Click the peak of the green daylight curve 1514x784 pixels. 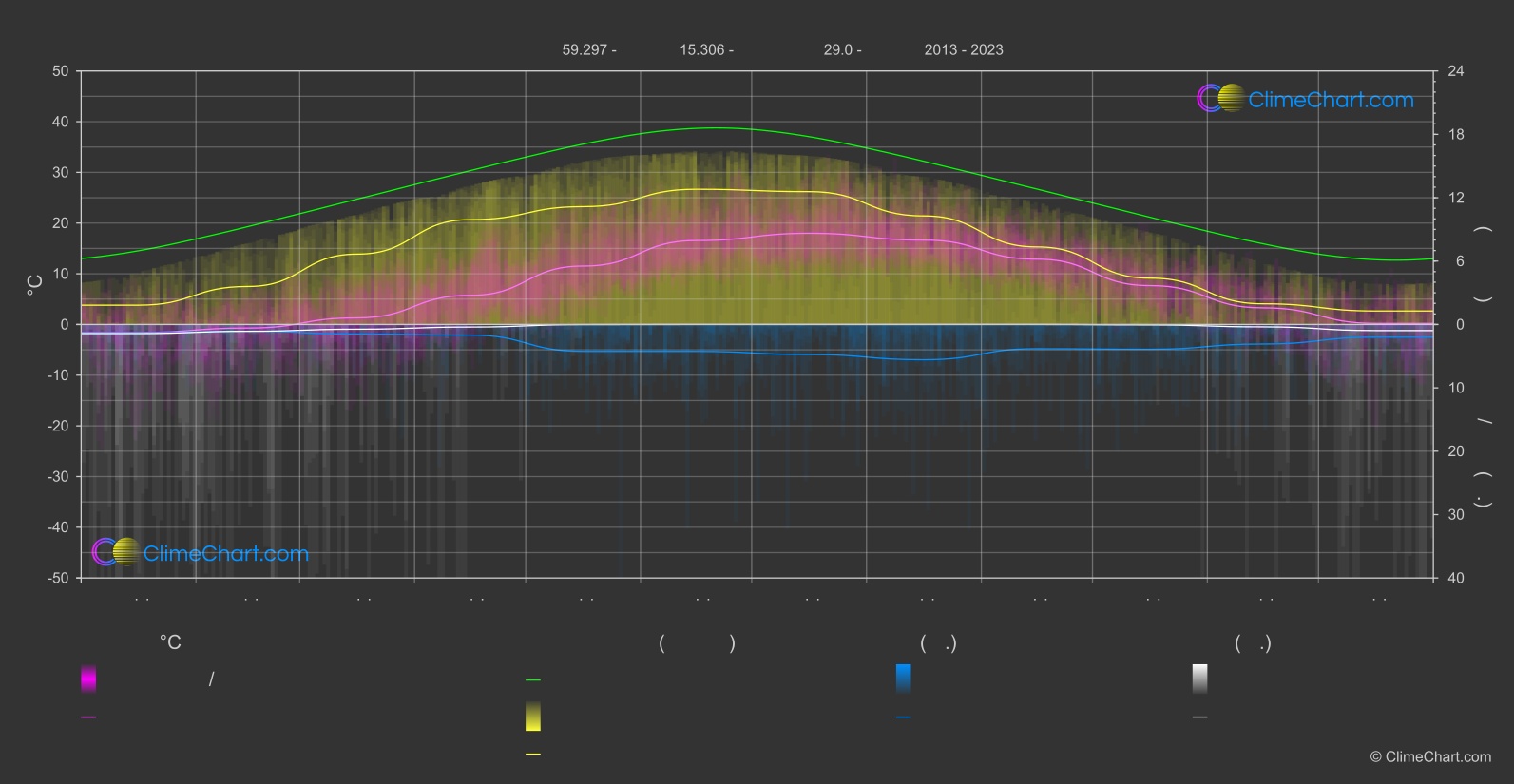715,127
